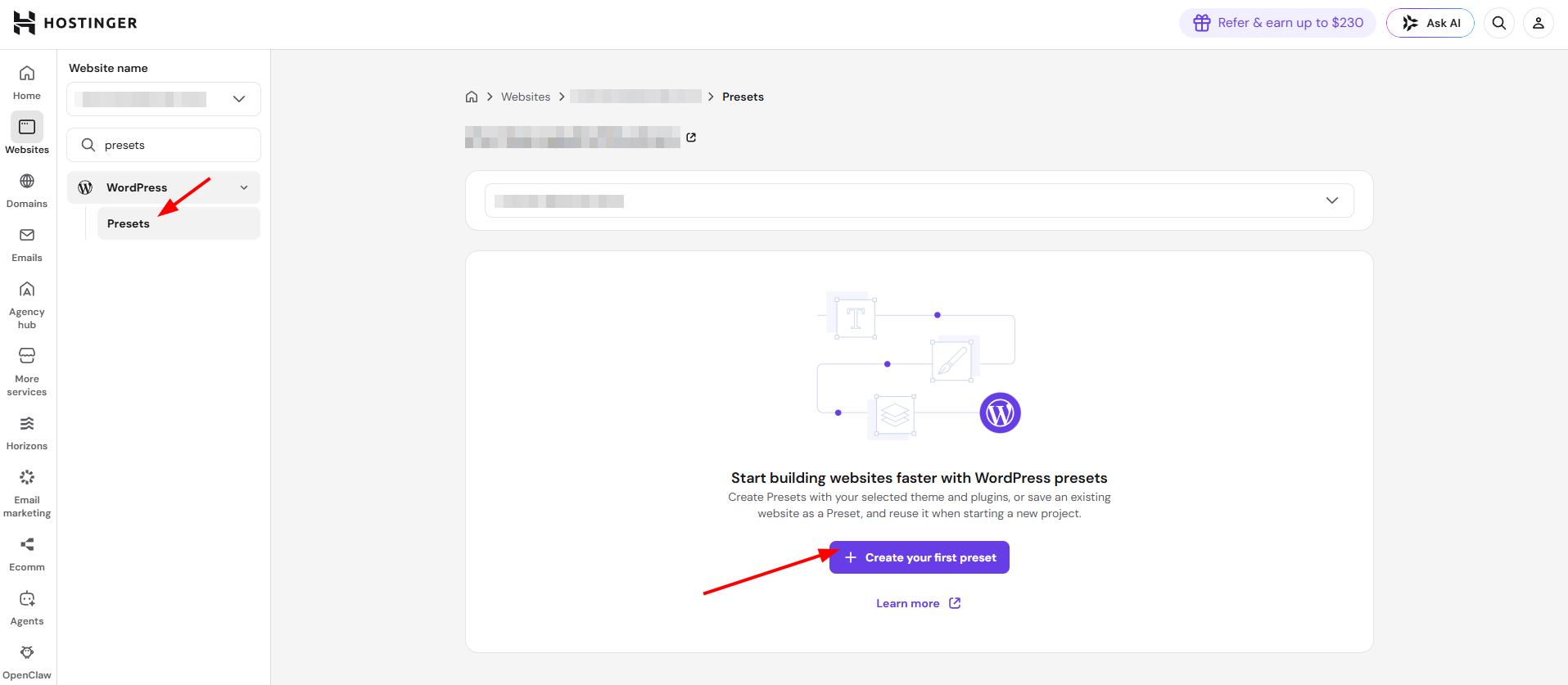Image resolution: width=1568 pixels, height=685 pixels.
Task: Select Presets in the WordPress submenu
Action: pos(178,223)
